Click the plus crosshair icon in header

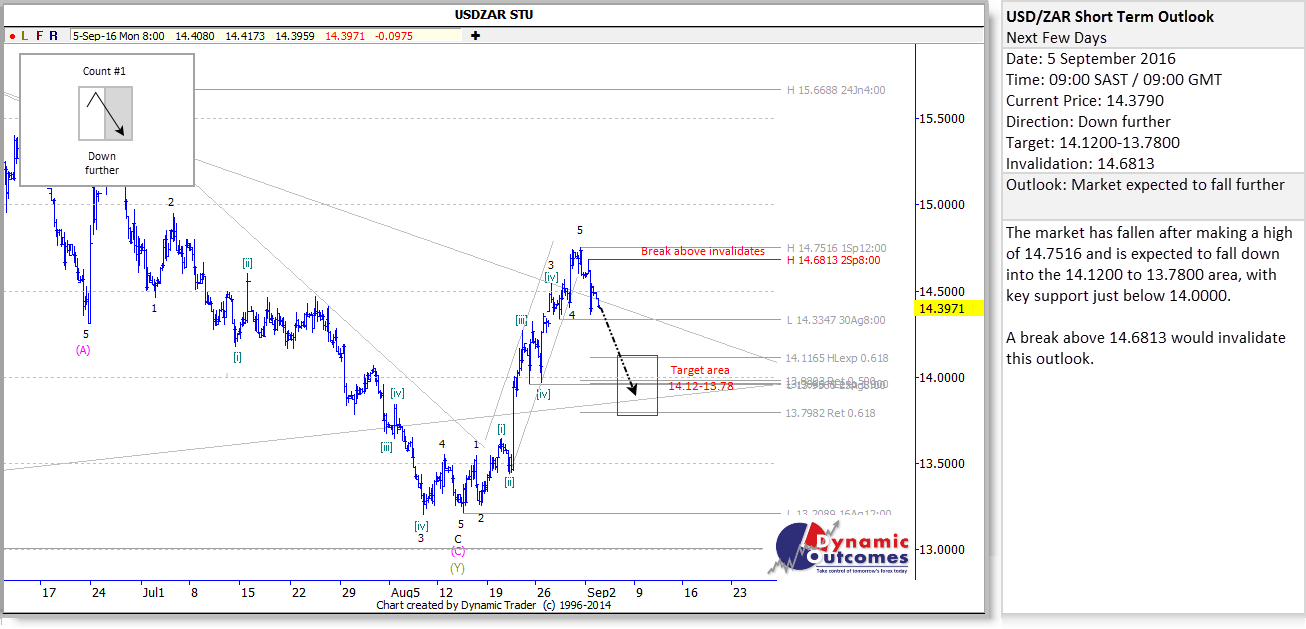coord(475,36)
